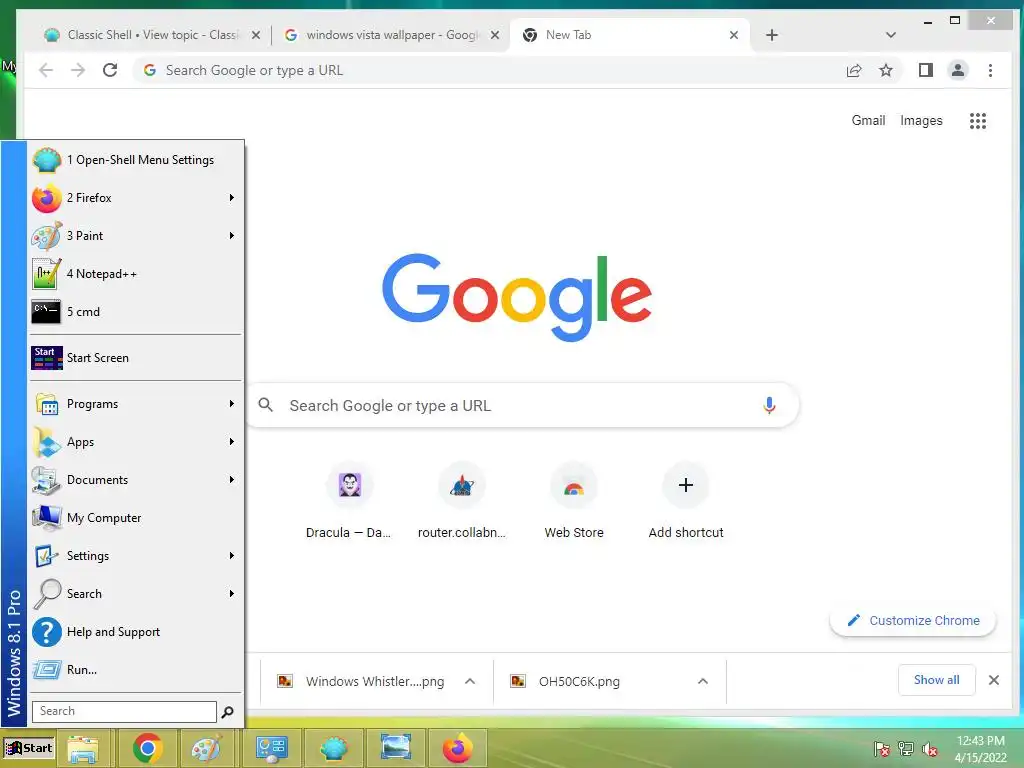Open the tab search chevron

point(891,35)
